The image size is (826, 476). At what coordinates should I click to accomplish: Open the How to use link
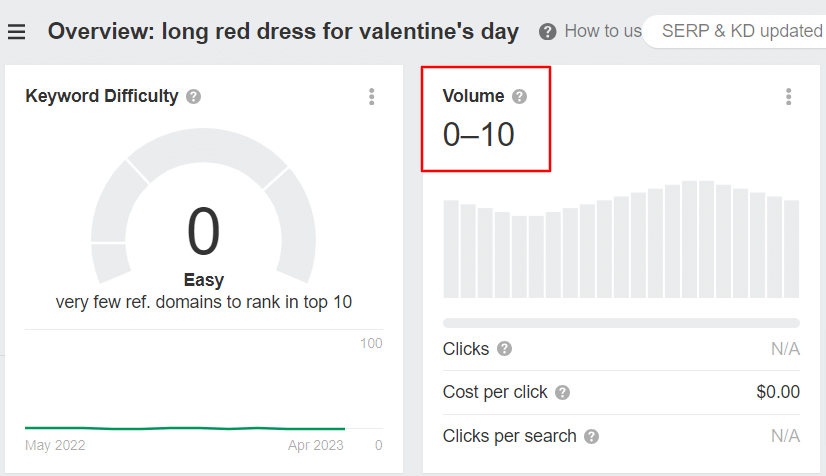tap(603, 31)
